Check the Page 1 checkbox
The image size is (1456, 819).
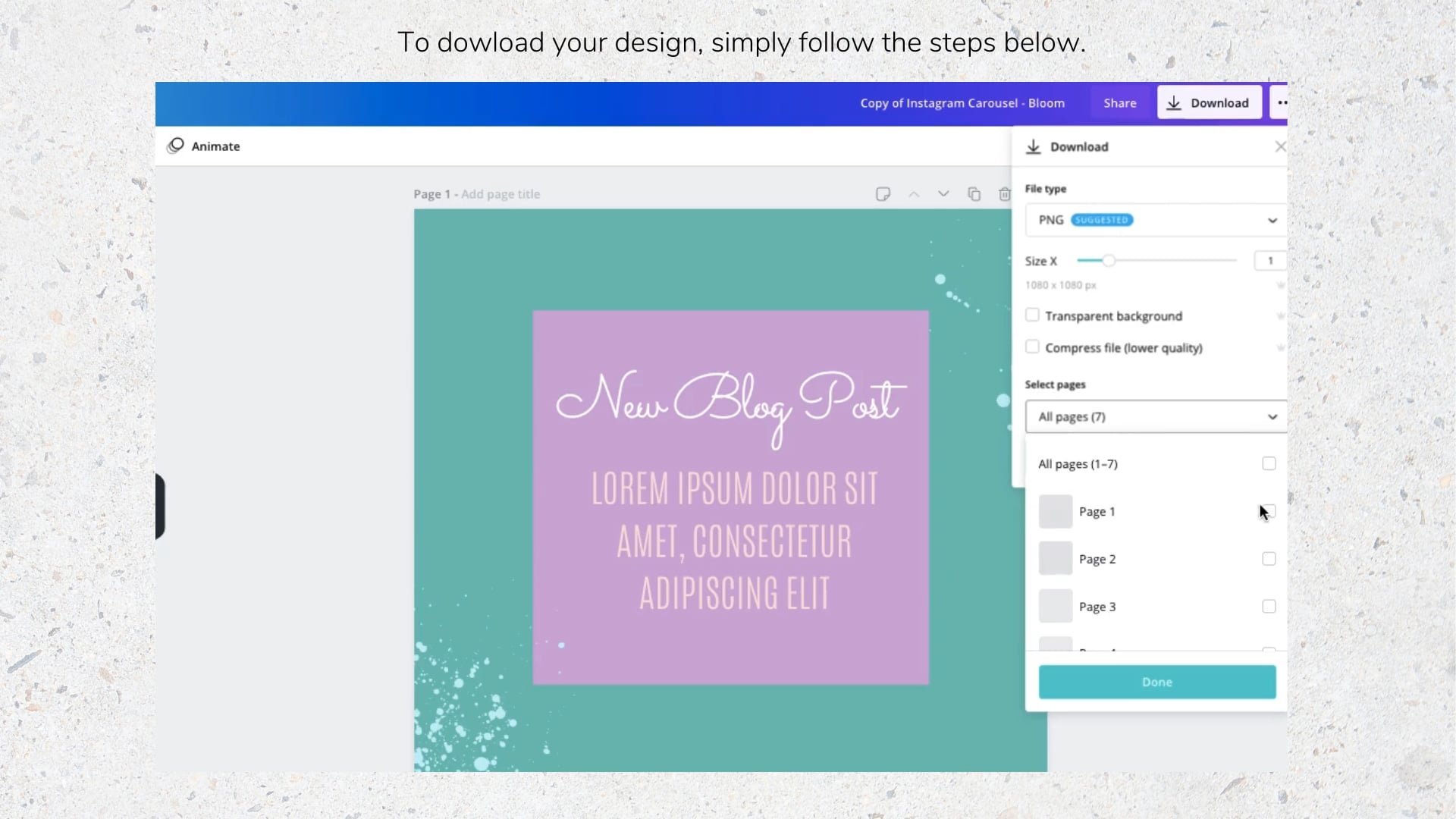1269,511
